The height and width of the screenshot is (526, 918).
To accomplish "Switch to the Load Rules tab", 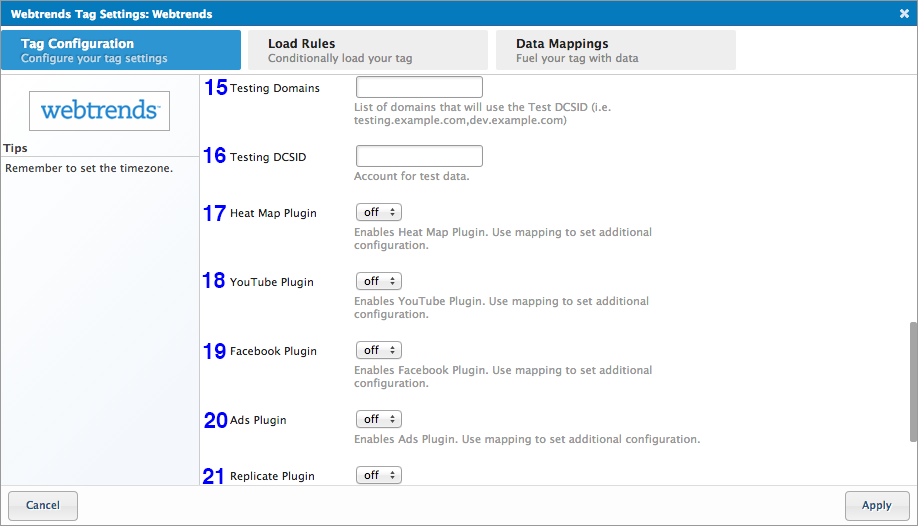I will (x=364, y=50).
